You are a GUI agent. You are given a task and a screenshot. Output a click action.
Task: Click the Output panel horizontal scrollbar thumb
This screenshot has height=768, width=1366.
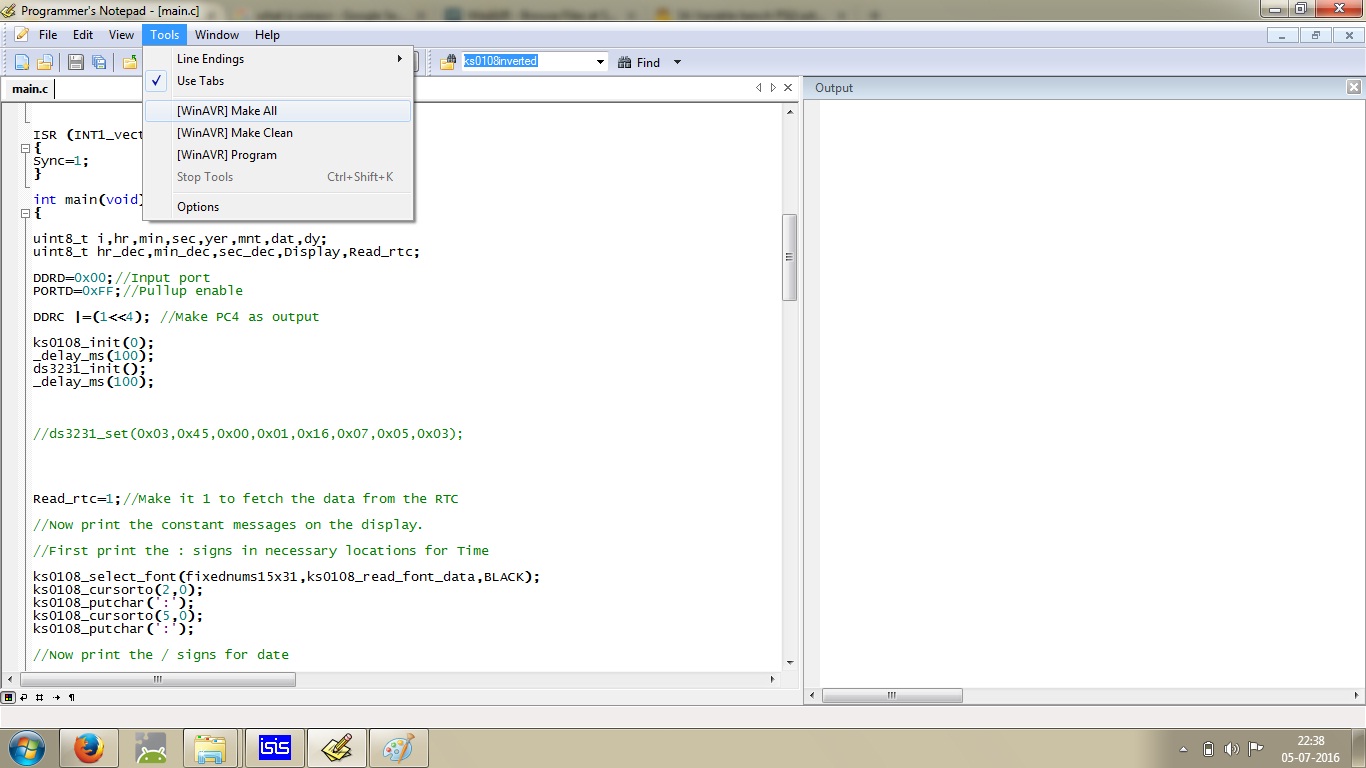(892, 696)
